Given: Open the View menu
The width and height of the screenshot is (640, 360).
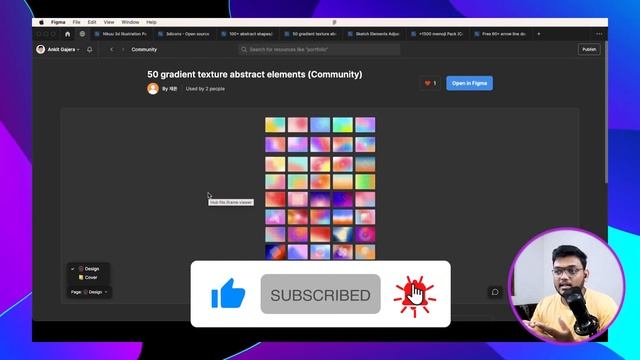Looking at the screenshot, I should [109, 22].
